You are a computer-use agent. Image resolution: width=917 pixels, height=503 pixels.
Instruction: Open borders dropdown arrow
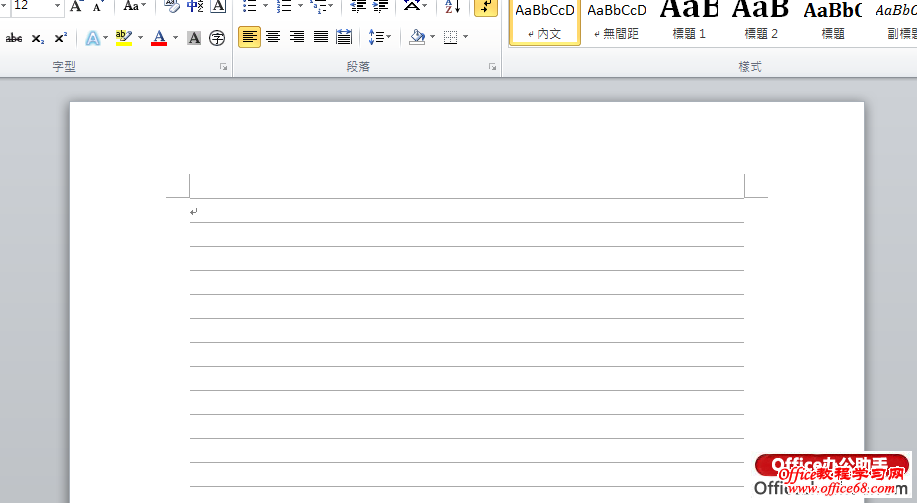click(x=466, y=37)
